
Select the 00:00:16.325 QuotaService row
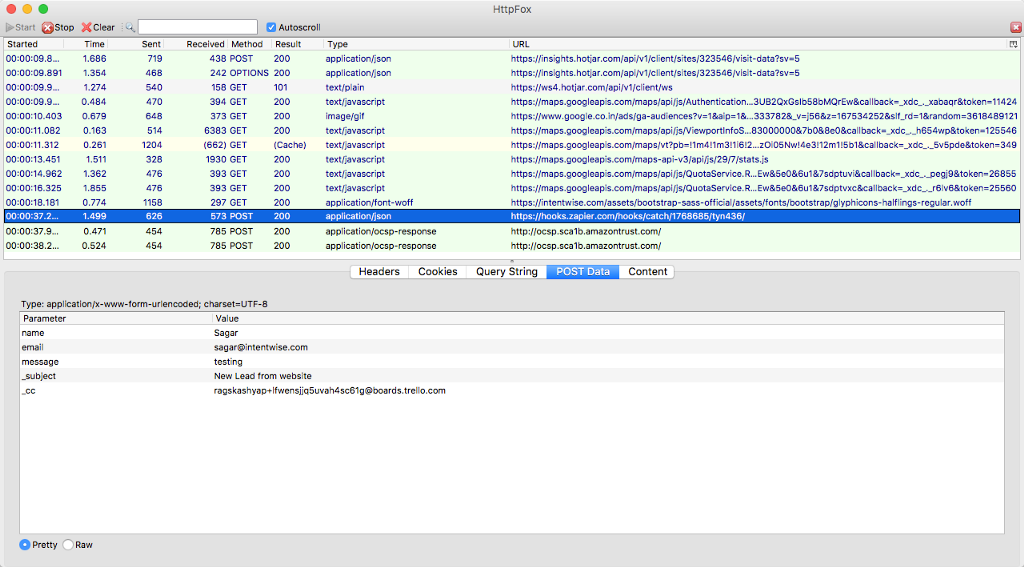(512, 188)
